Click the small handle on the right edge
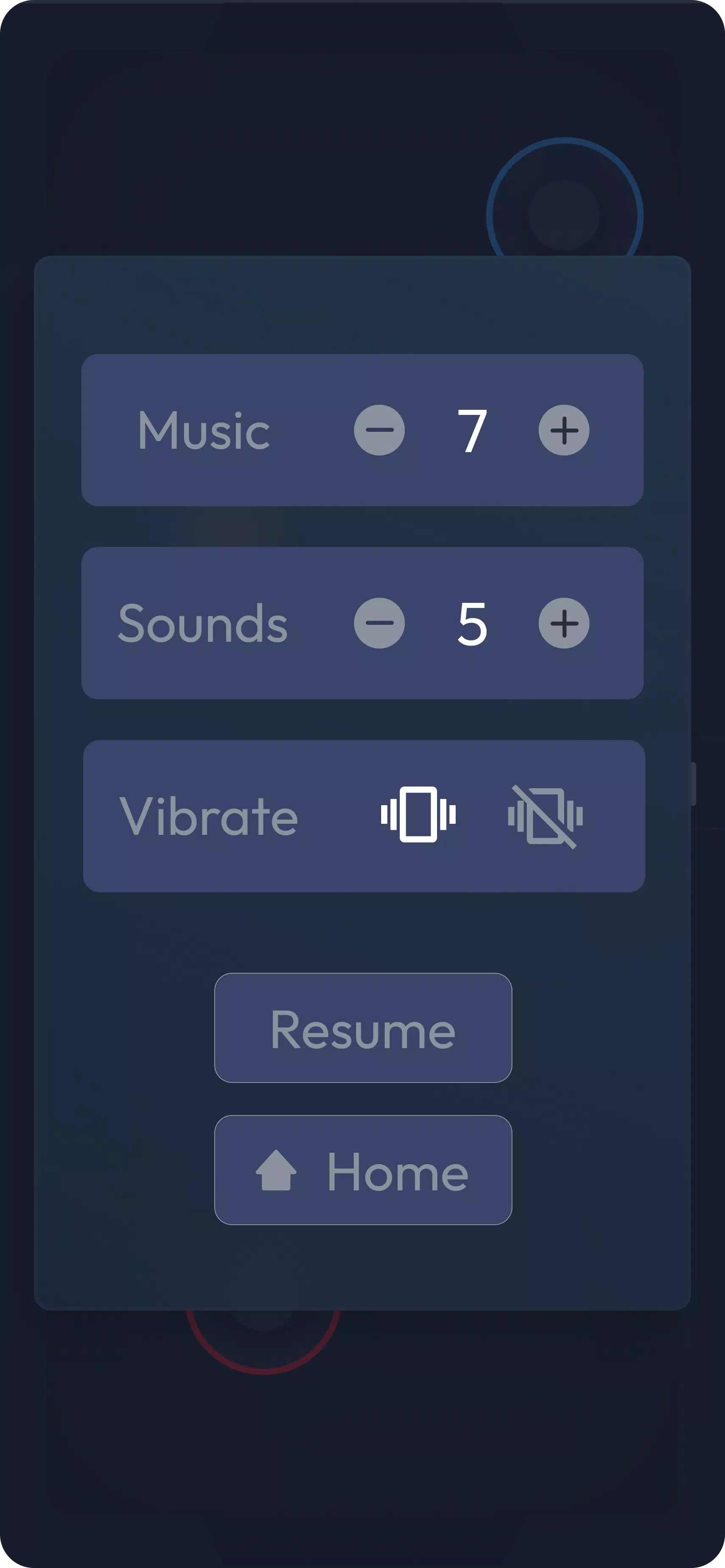 [693, 784]
